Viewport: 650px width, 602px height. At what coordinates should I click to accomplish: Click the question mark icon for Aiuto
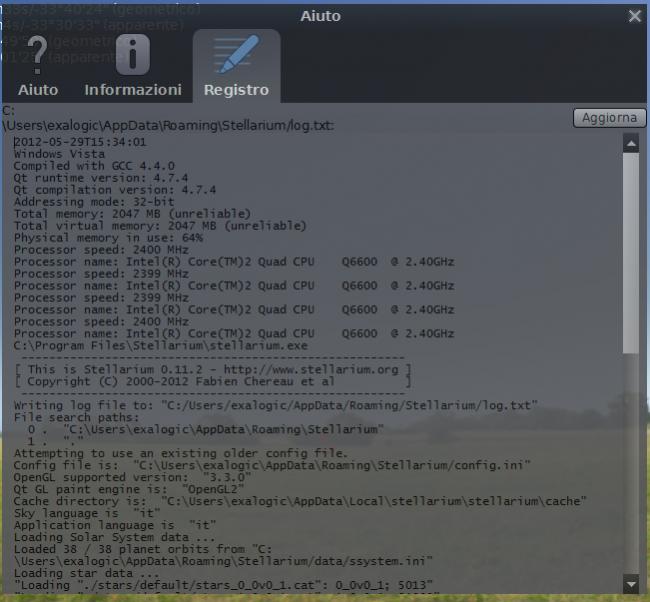pos(38,56)
